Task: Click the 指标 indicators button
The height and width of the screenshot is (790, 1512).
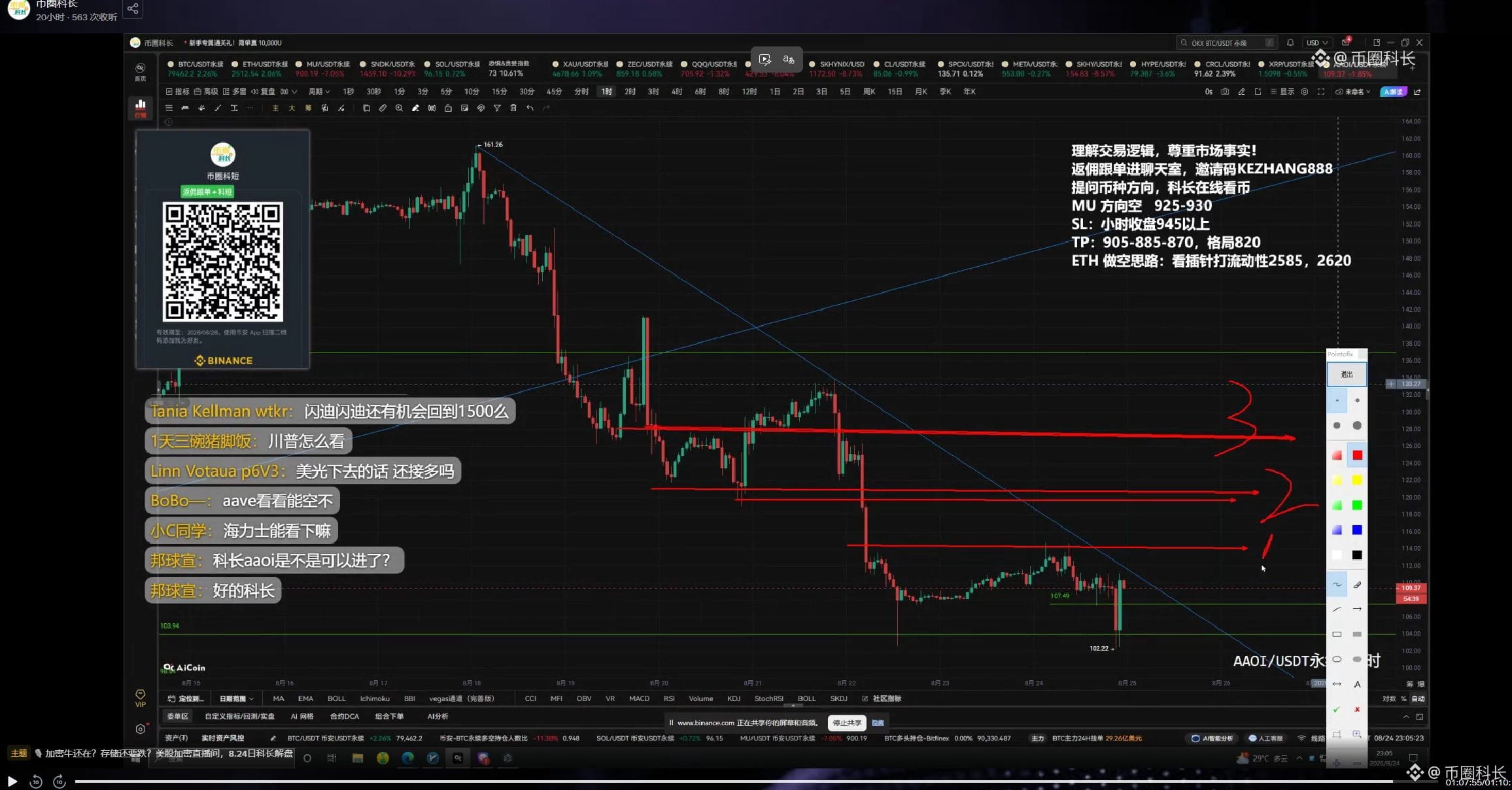Action: [x=177, y=92]
